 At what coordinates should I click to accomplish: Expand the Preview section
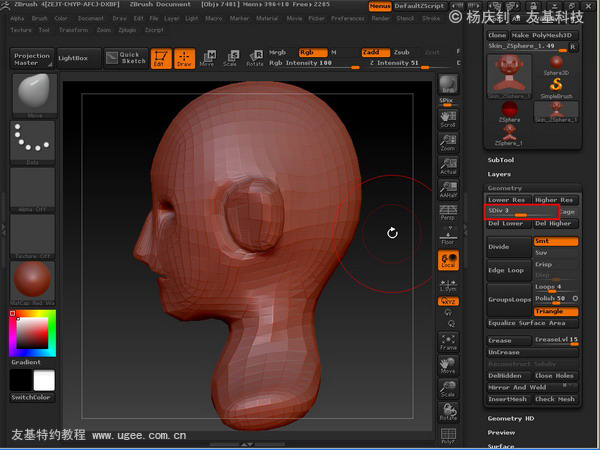click(x=501, y=433)
